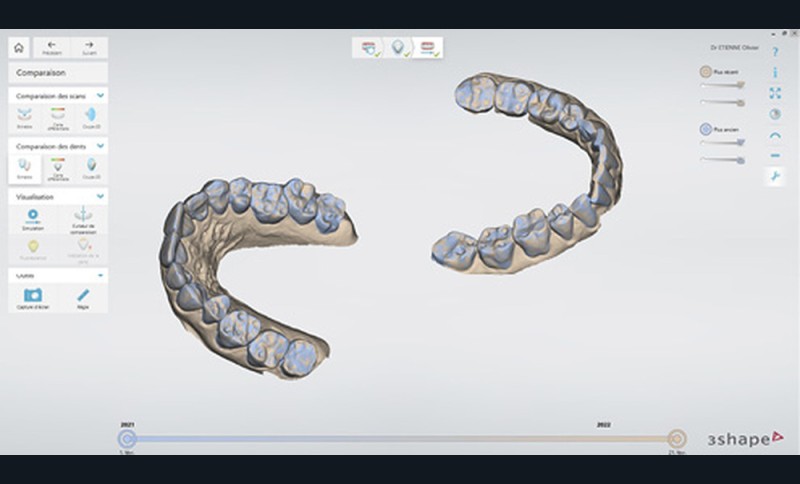
Task: Click the fullscreen expand arrows icon
Action: [775, 93]
